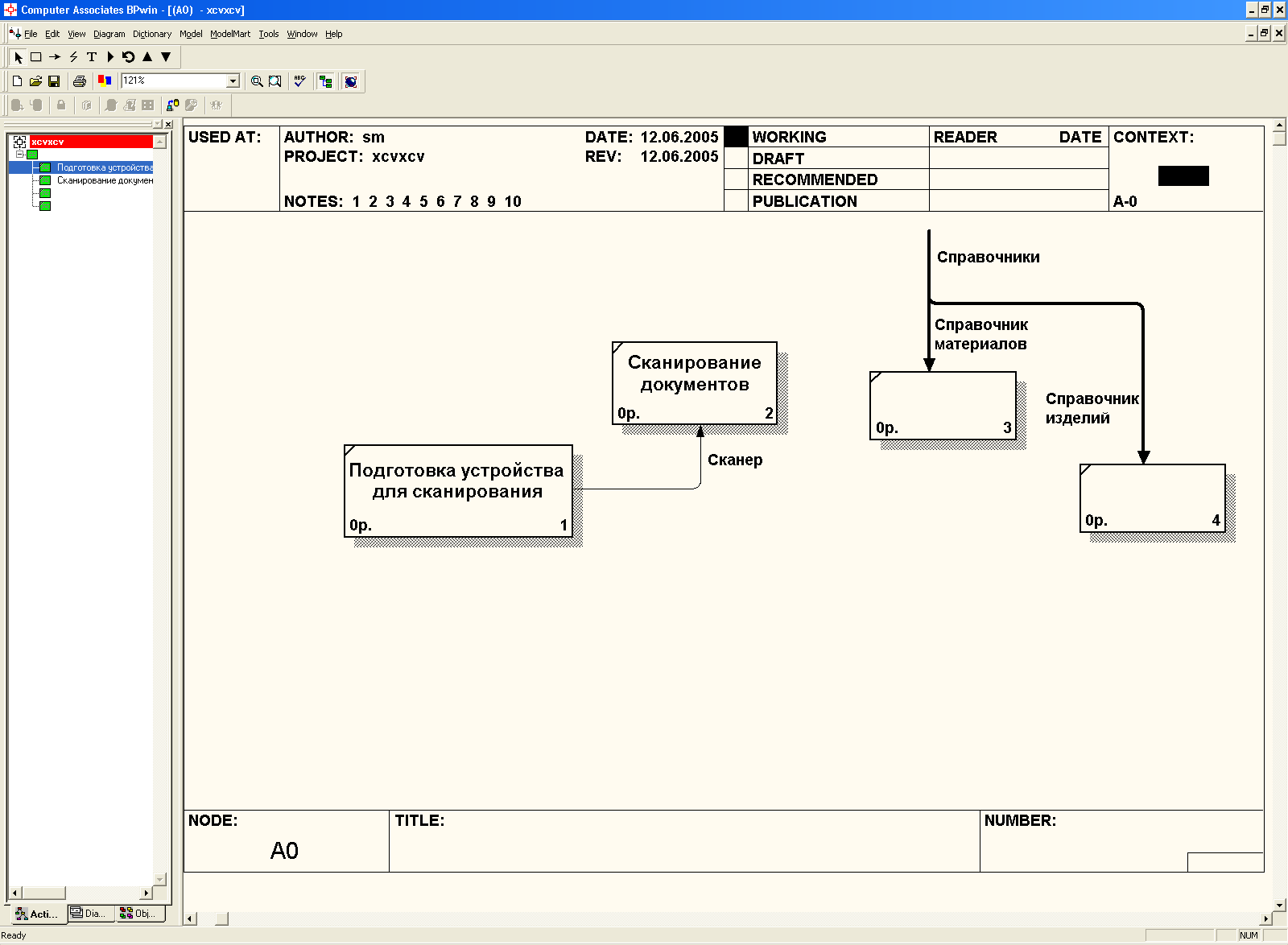Open the Window menu
Image resolution: width=1288 pixels, height=945 pixels.
coord(303,34)
